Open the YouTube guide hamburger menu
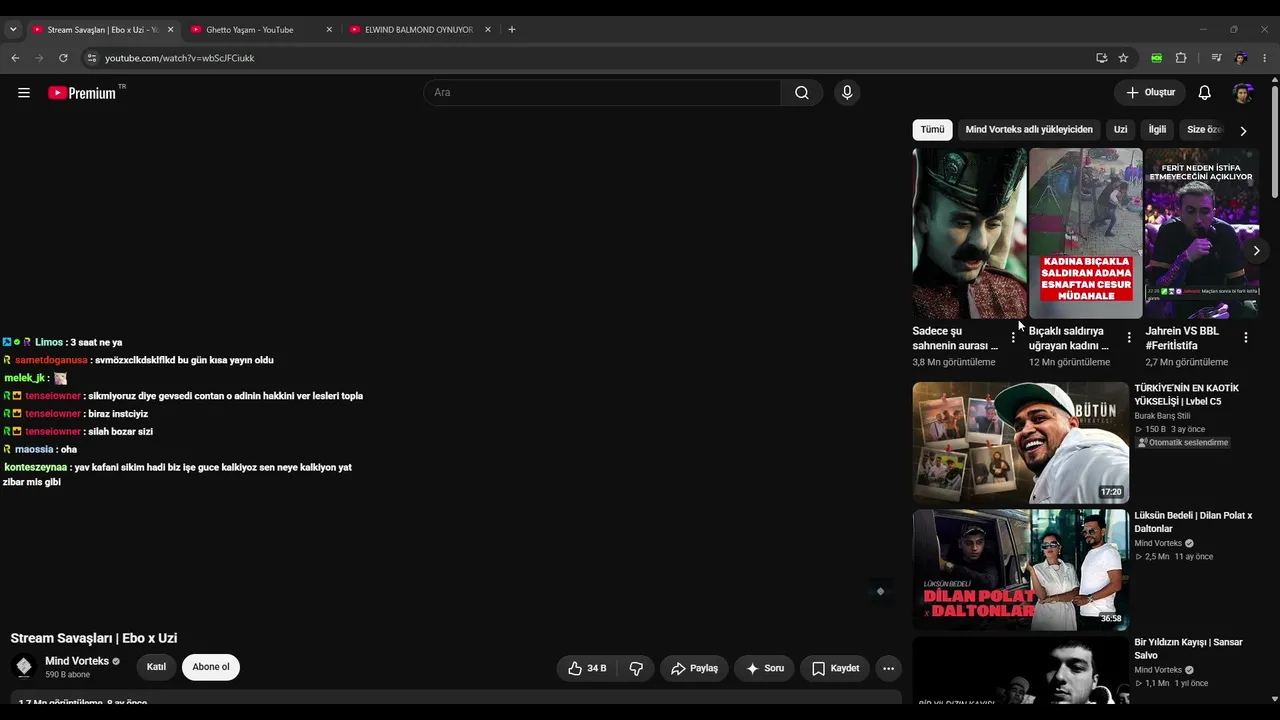 pos(24,93)
